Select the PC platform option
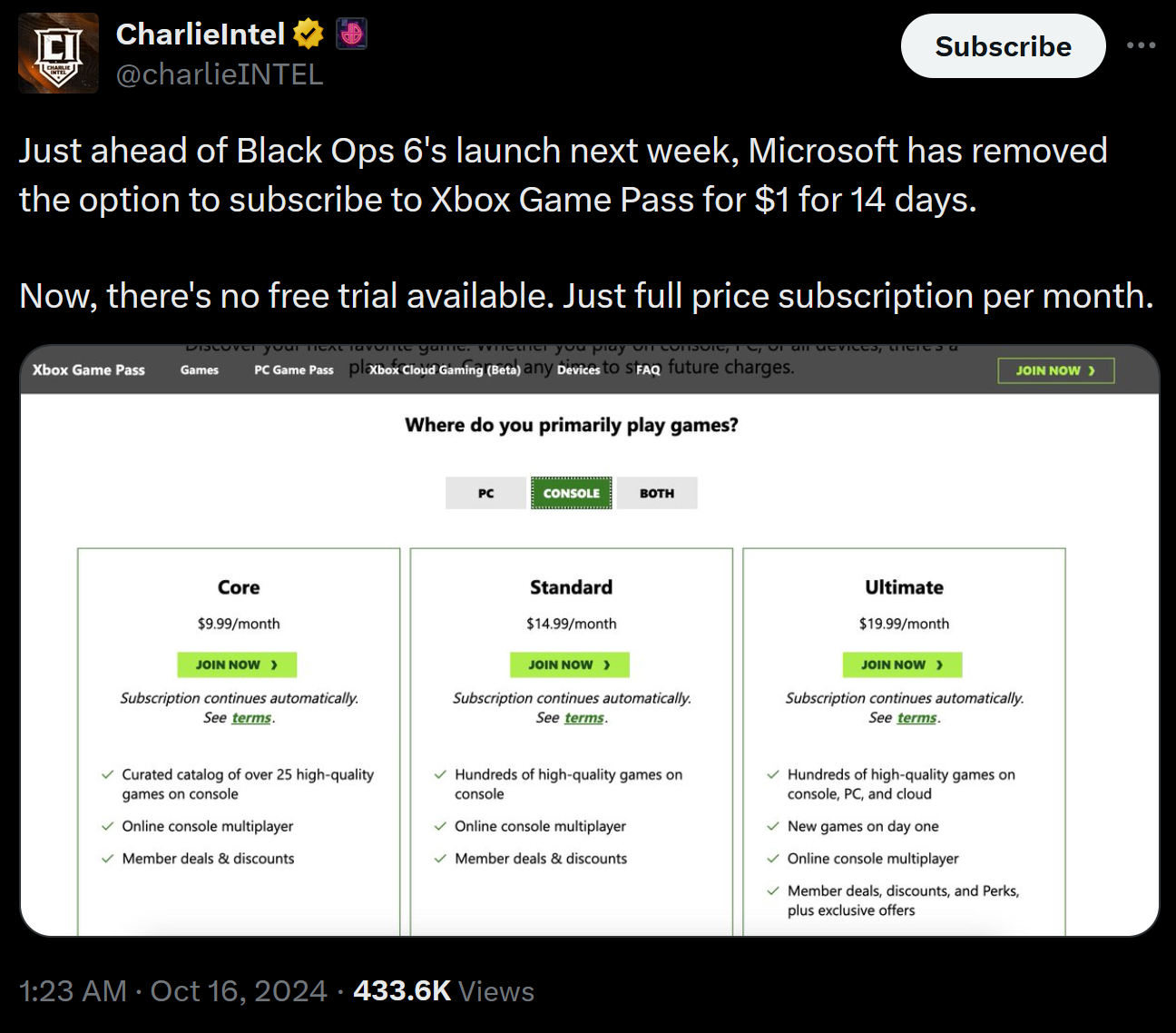 486,493
